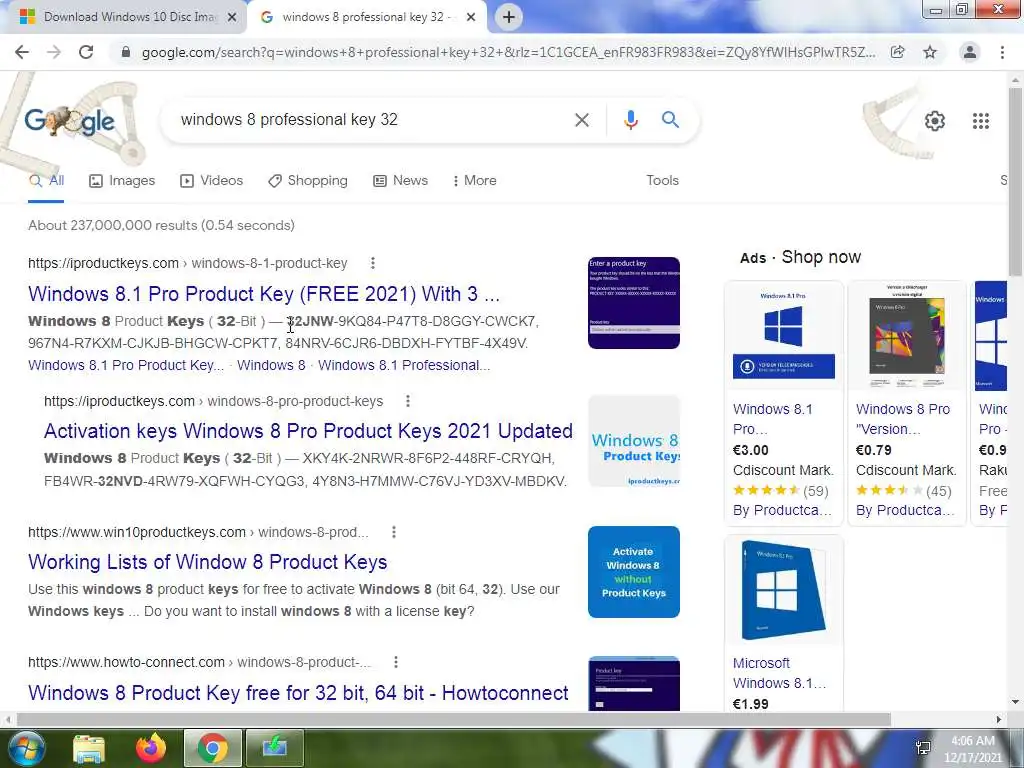Click the Google doodle logo
Viewport: 1024px width, 768px height.
[x=70, y=121]
